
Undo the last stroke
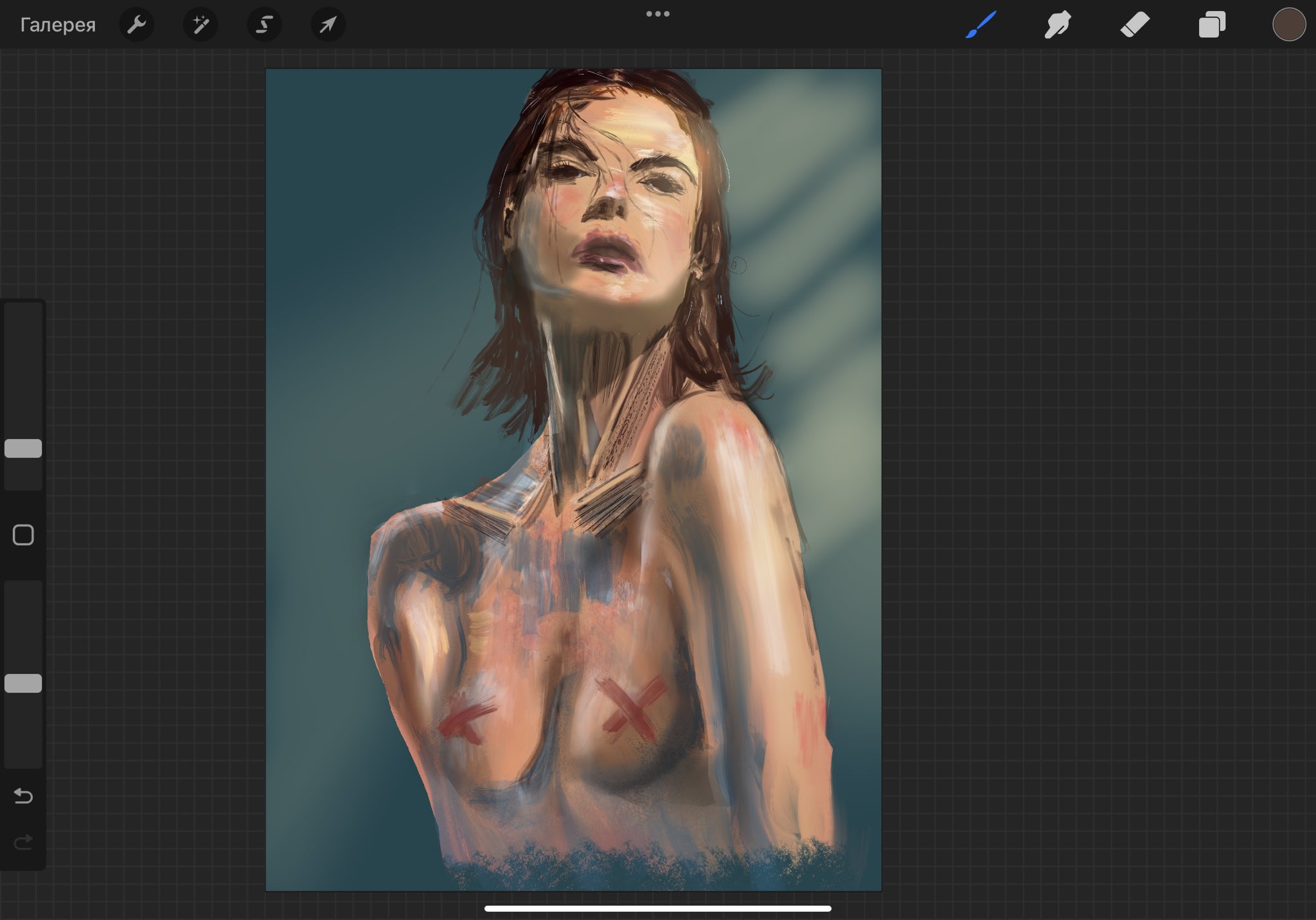point(23,796)
